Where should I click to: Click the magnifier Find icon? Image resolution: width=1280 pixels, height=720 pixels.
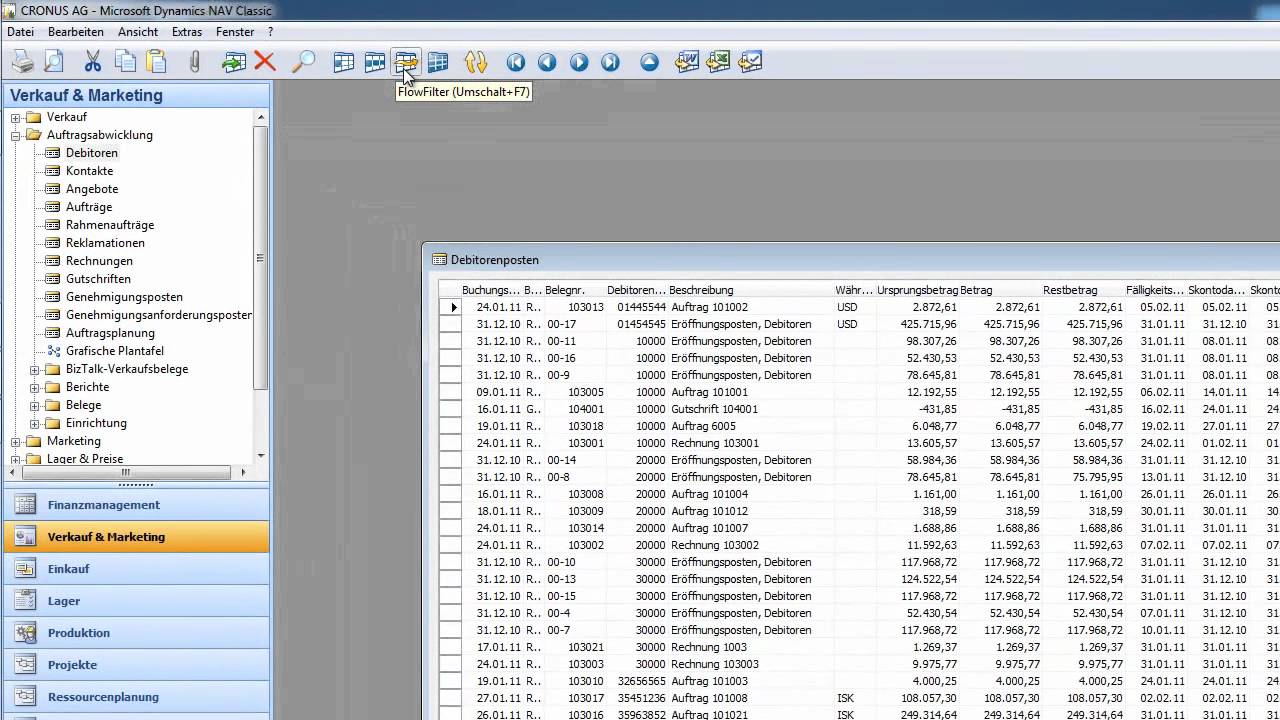click(x=303, y=62)
